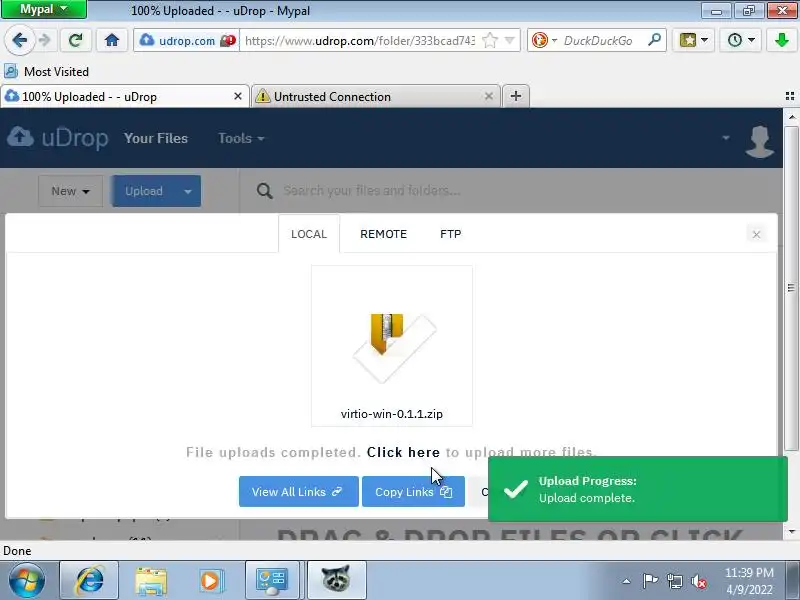
Task: Open the bookmarks menu toolbar button
Action: click(x=693, y=40)
